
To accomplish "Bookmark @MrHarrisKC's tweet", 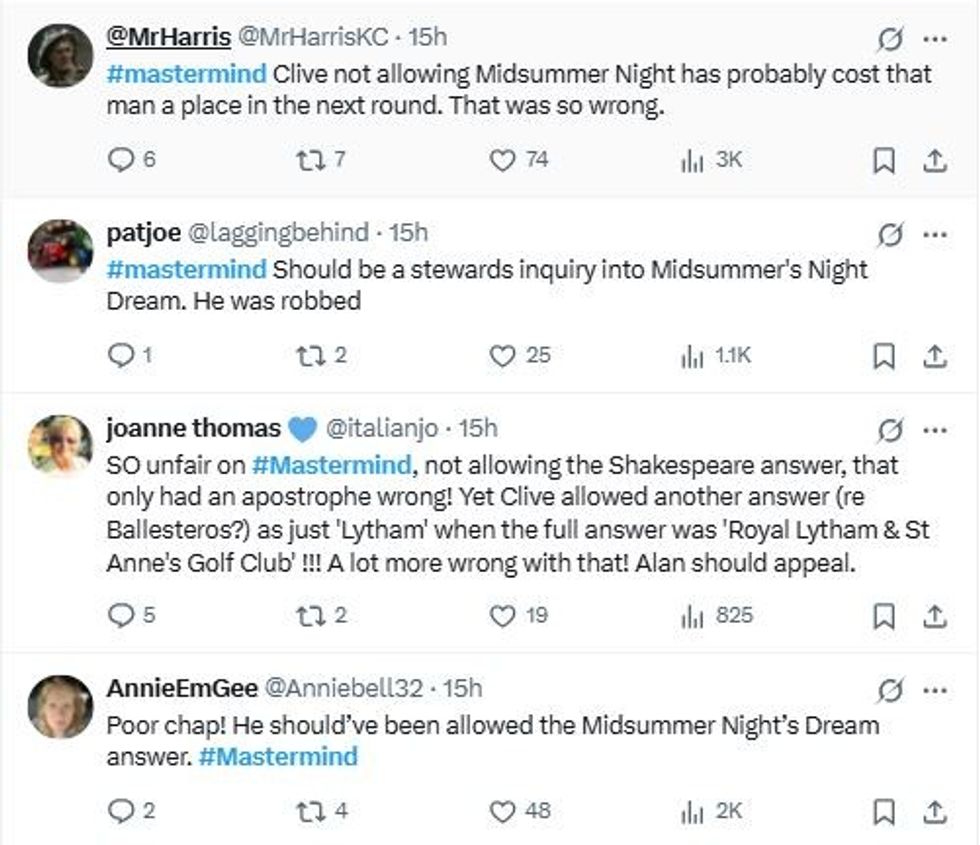I will 885,158.
